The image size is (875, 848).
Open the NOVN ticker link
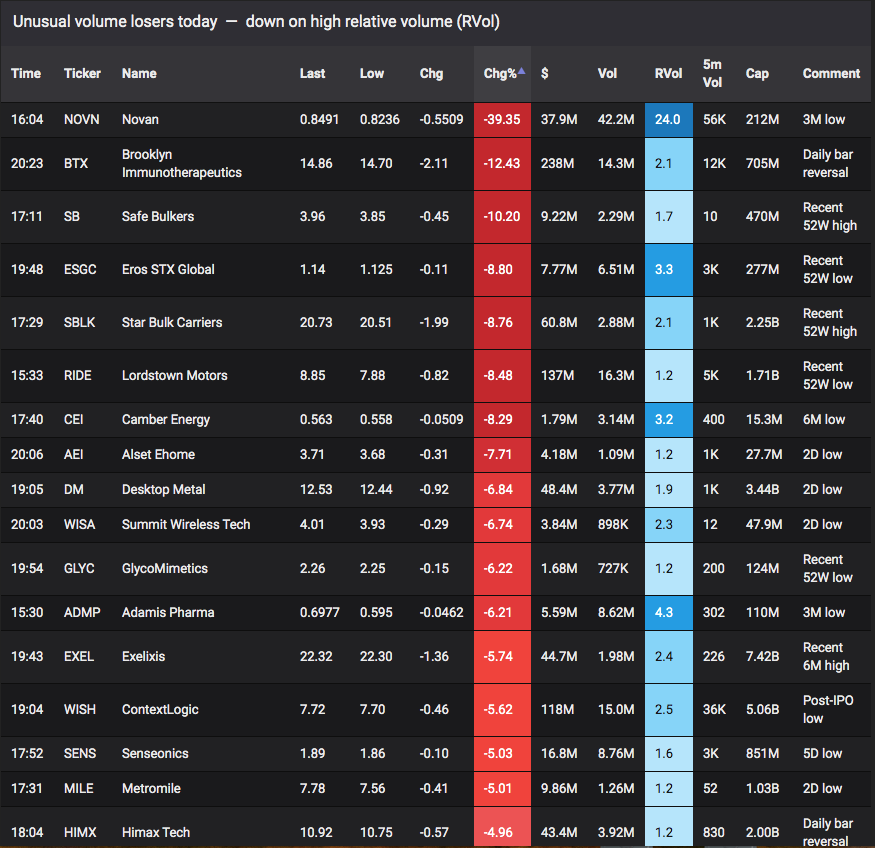[x=81, y=119]
